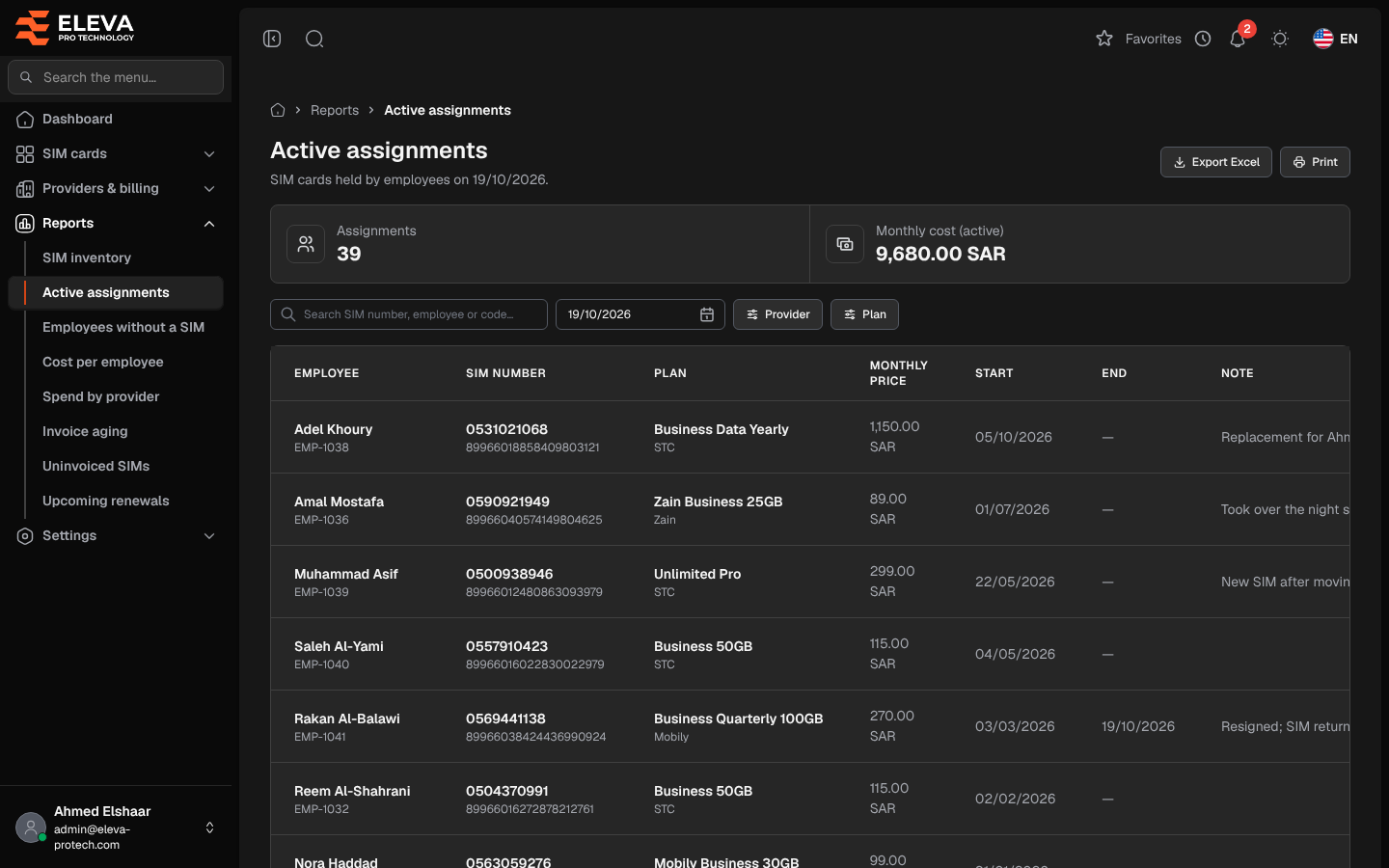
Task: Open Cost per employee report
Action: (x=103, y=362)
